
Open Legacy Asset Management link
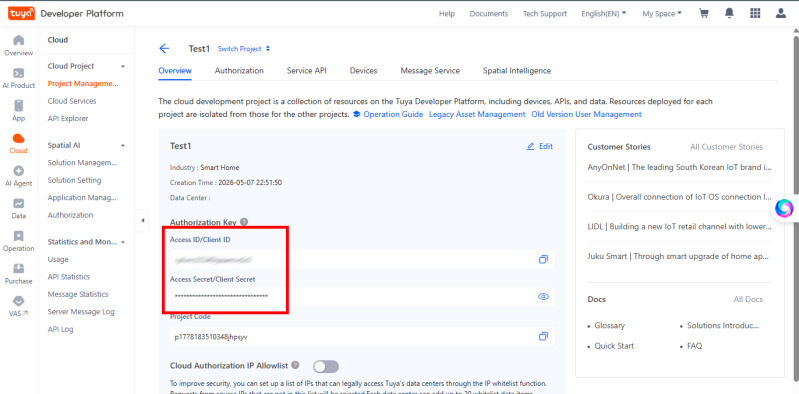coord(477,114)
